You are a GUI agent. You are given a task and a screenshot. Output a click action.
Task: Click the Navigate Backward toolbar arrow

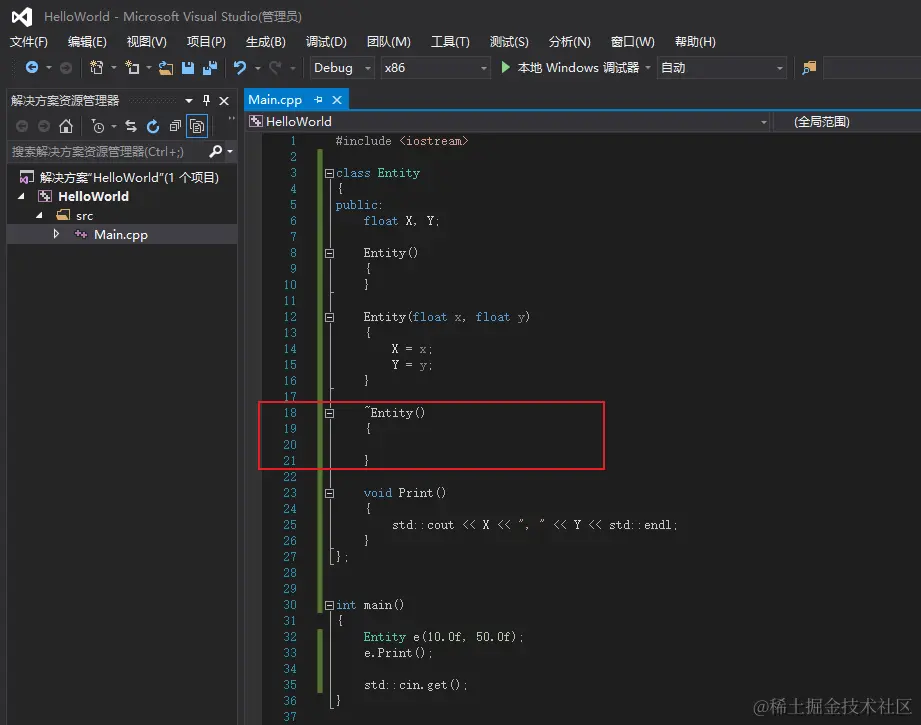(32, 68)
